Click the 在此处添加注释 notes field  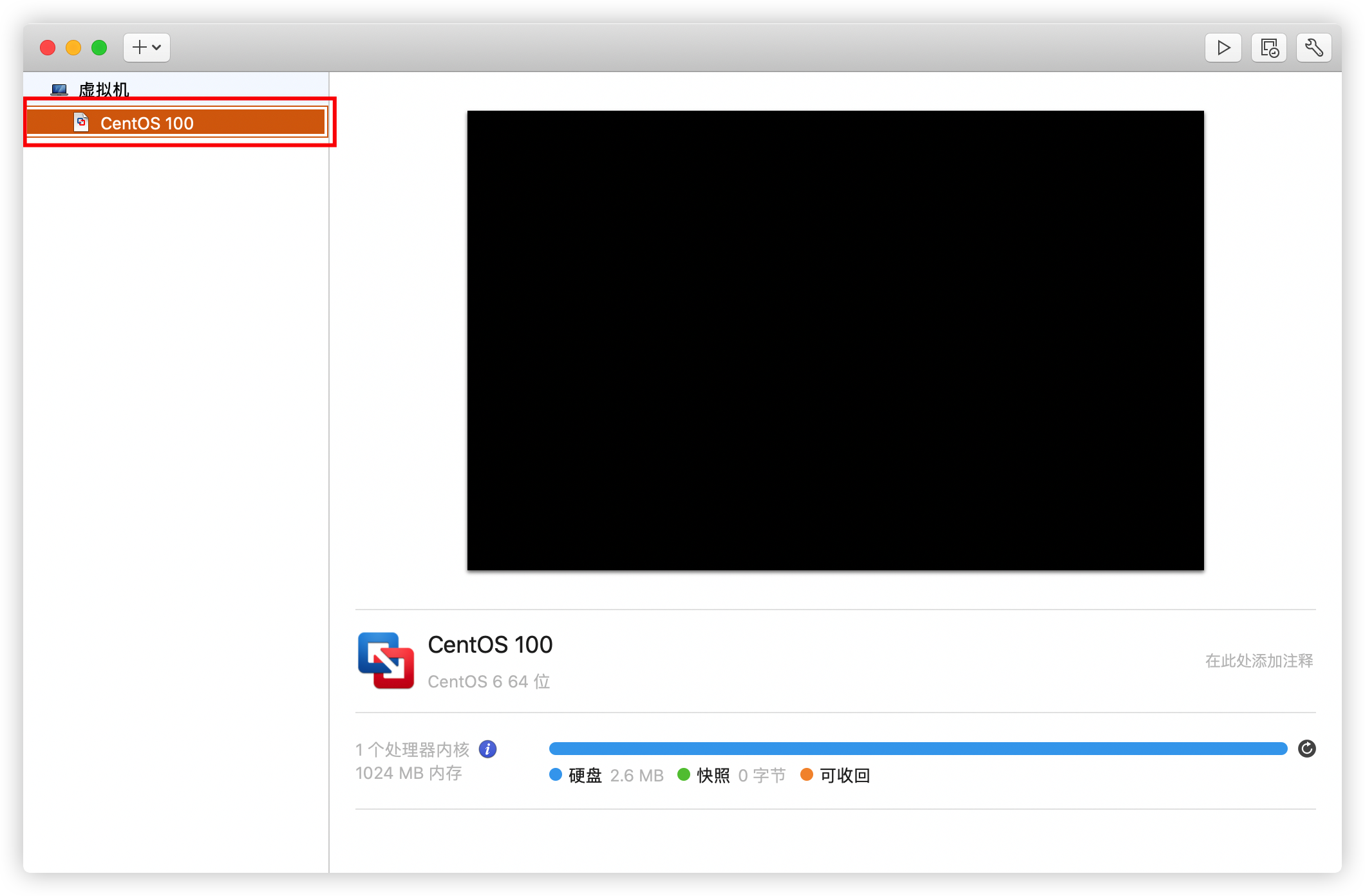[x=1259, y=661]
